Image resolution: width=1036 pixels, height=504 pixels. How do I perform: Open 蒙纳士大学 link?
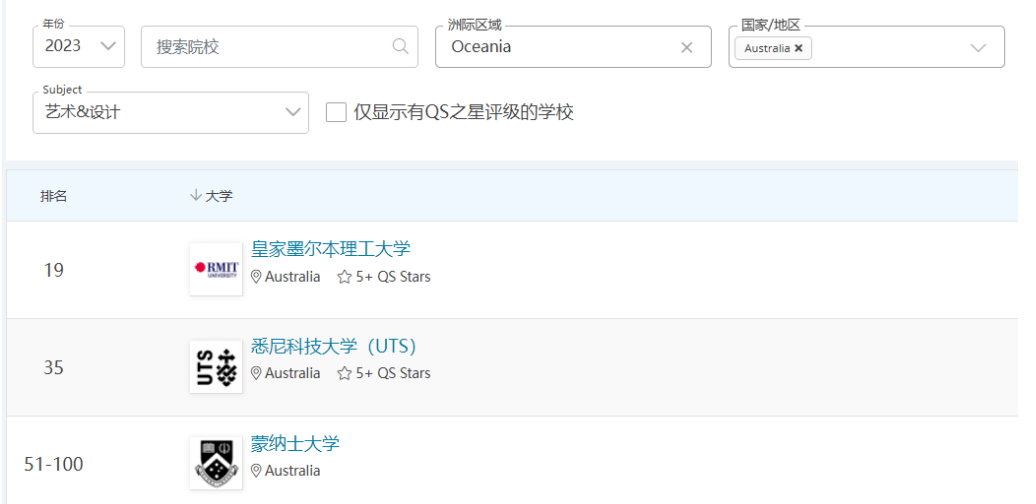pos(295,443)
